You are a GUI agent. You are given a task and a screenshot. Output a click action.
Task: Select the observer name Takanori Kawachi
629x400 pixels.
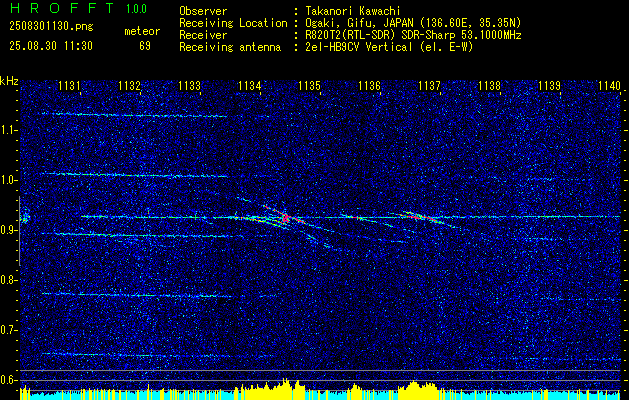351,11
